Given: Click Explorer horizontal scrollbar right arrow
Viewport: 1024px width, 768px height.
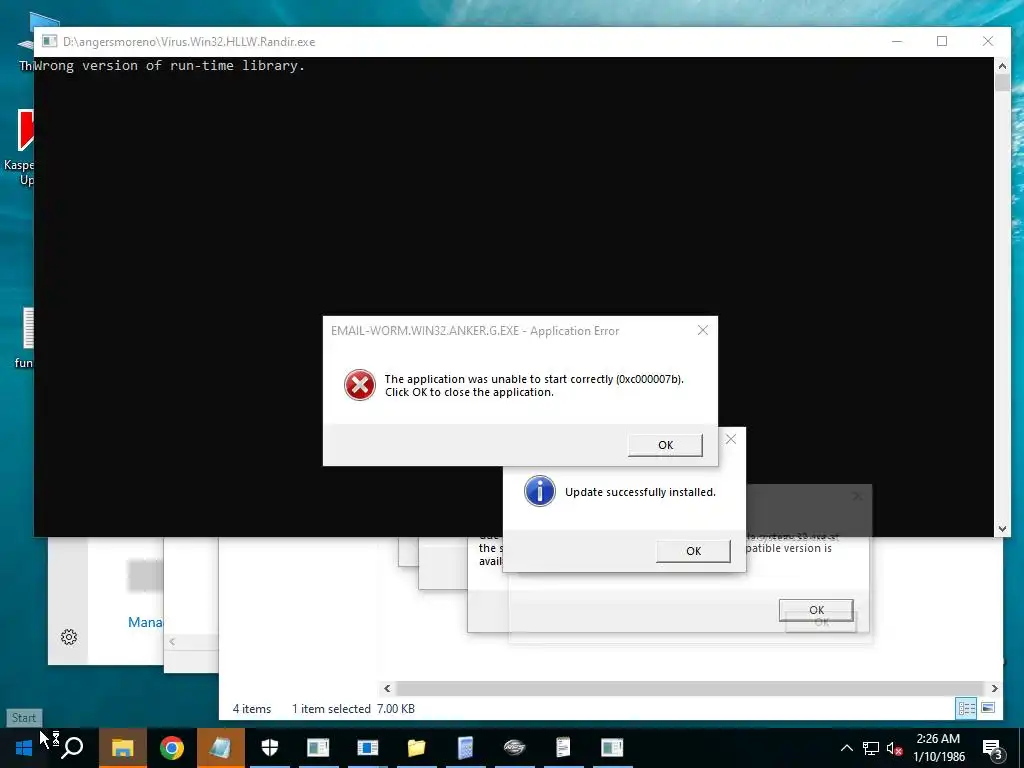Looking at the screenshot, I should coord(995,688).
